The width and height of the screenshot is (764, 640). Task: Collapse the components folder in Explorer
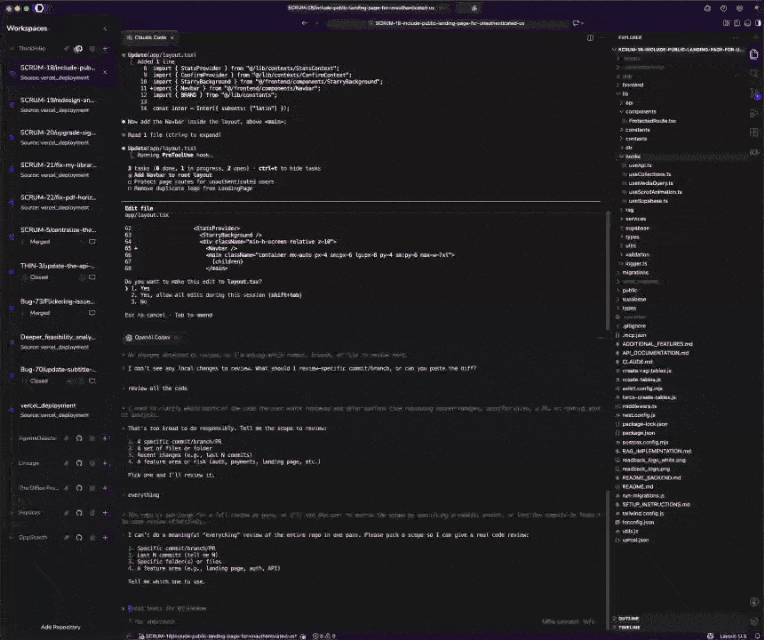640,112
